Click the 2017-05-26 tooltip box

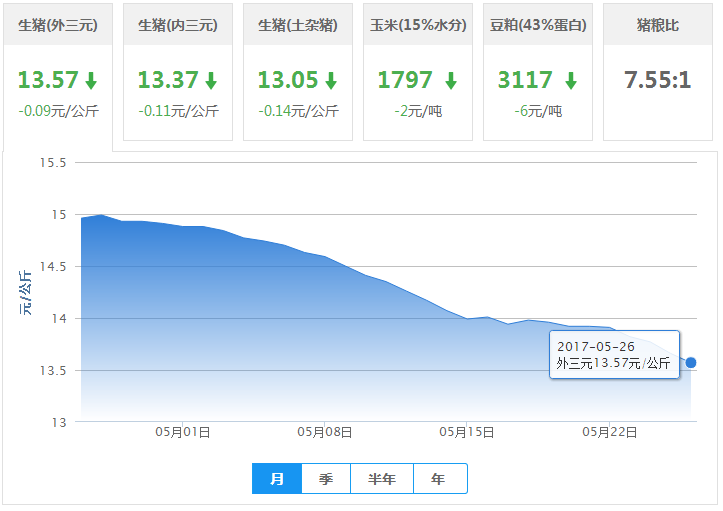tap(614, 355)
